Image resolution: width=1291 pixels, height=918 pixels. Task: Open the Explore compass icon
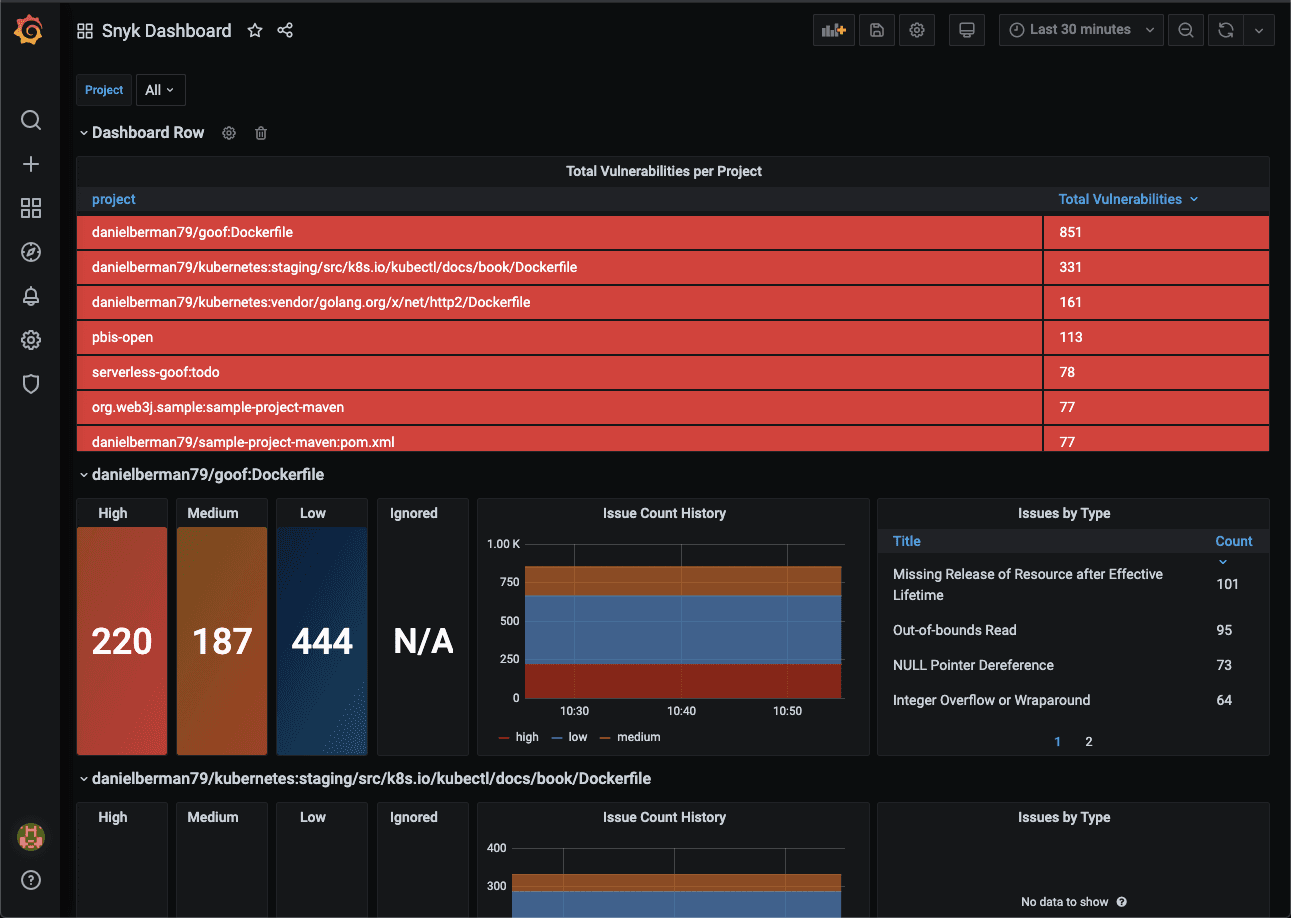click(x=31, y=252)
